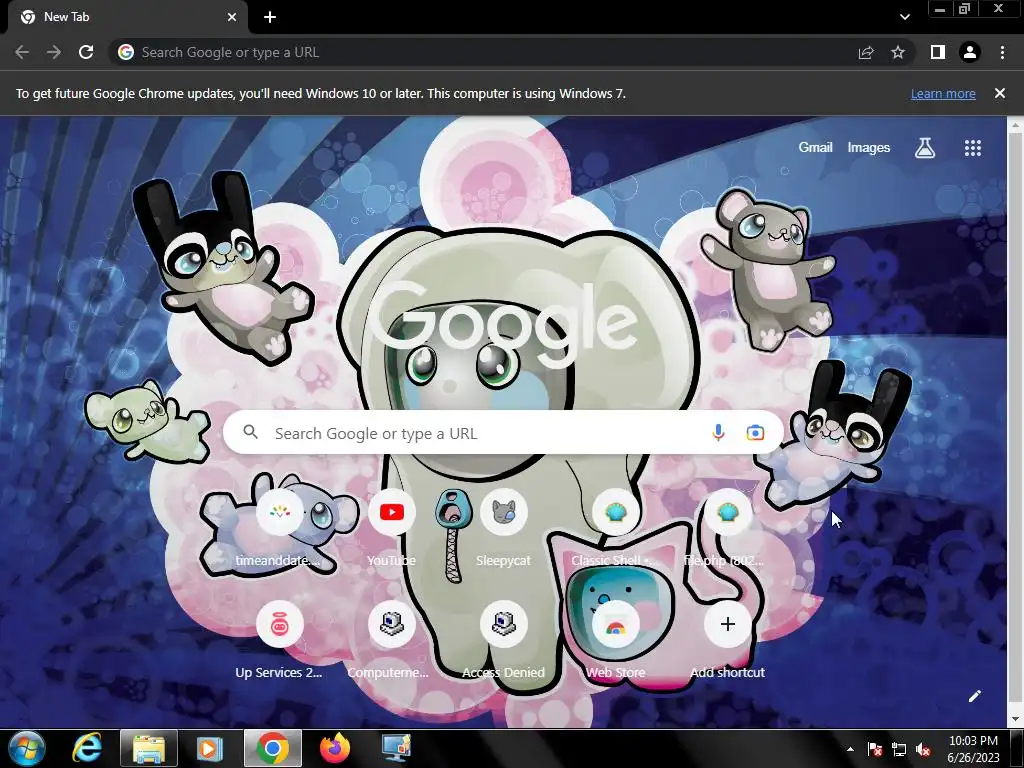The height and width of the screenshot is (768, 1024).
Task: Bookmark this tab with the star icon
Action: tap(898, 52)
